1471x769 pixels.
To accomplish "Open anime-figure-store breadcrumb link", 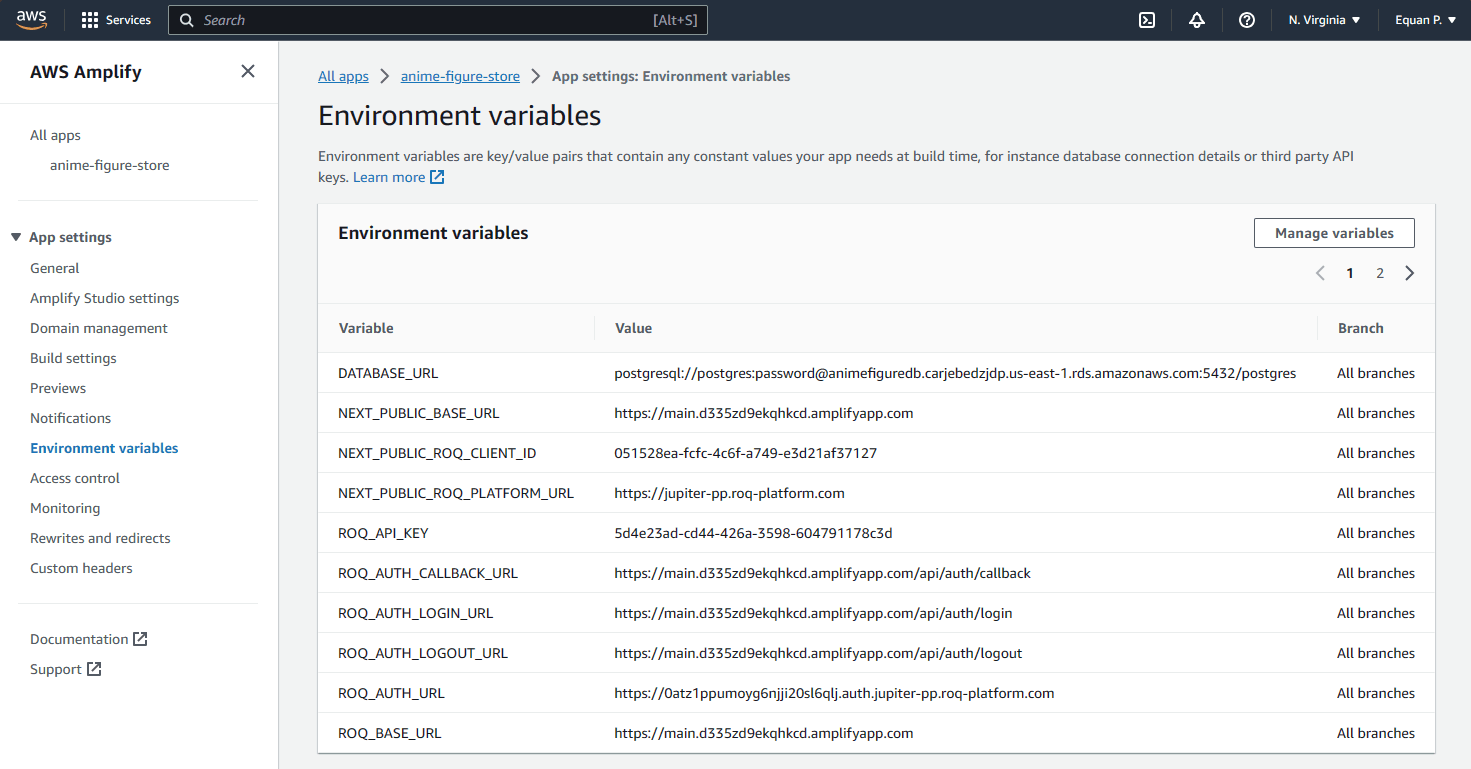I will pos(460,76).
